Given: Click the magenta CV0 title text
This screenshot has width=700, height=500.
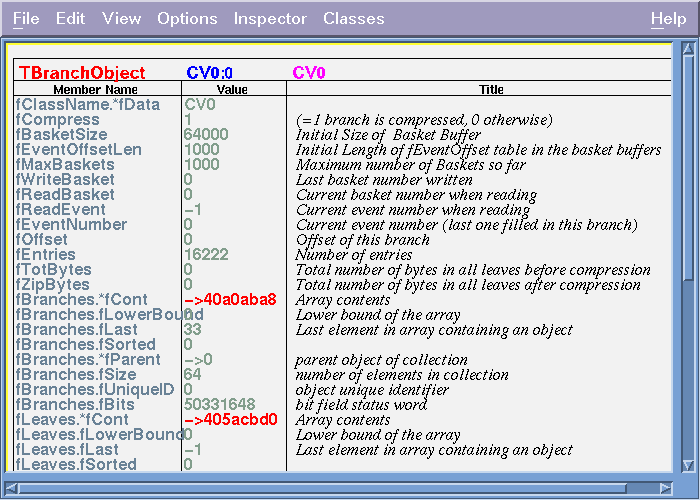Looking at the screenshot, I should click(308, 73).
